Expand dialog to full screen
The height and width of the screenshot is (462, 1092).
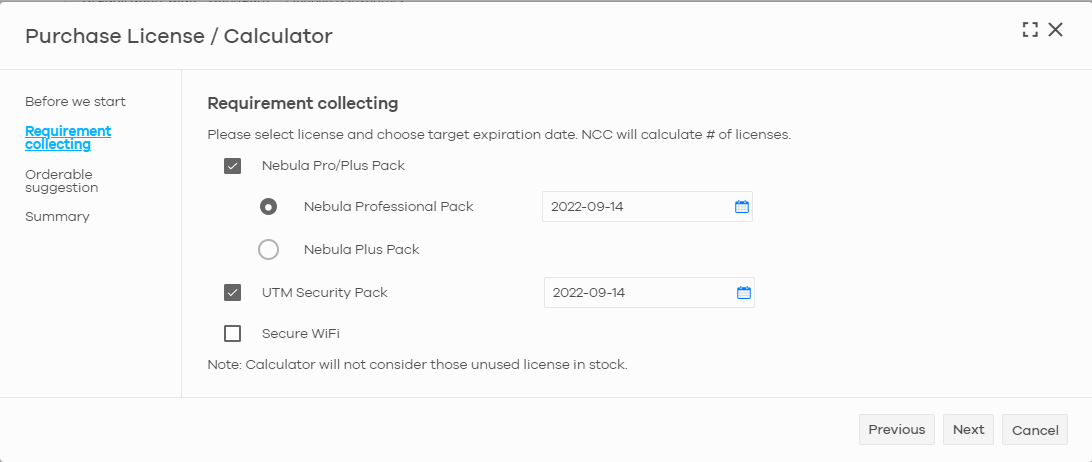(x=1030, y=29)
